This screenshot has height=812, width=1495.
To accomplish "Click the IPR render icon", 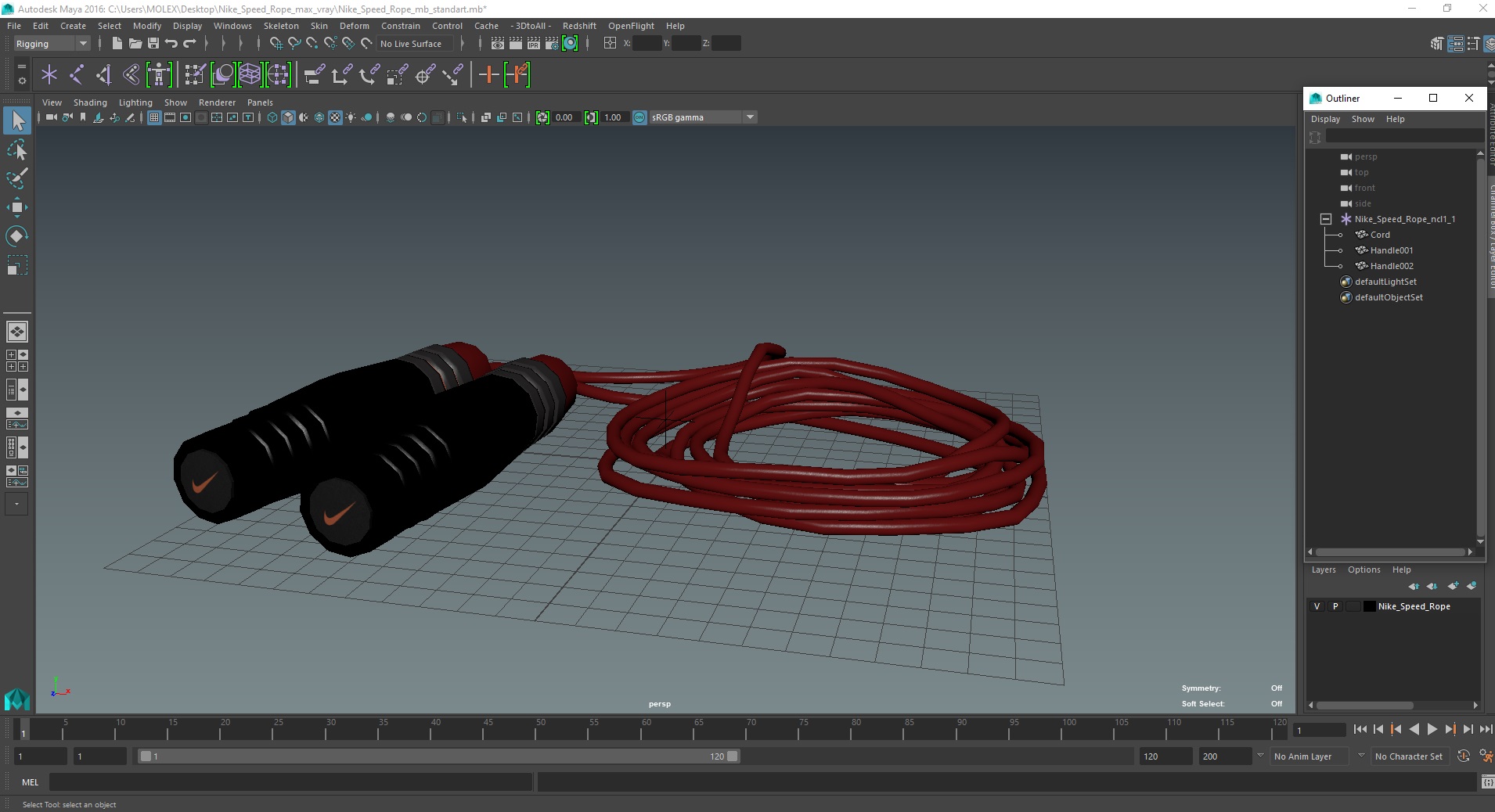I will 534,44.
